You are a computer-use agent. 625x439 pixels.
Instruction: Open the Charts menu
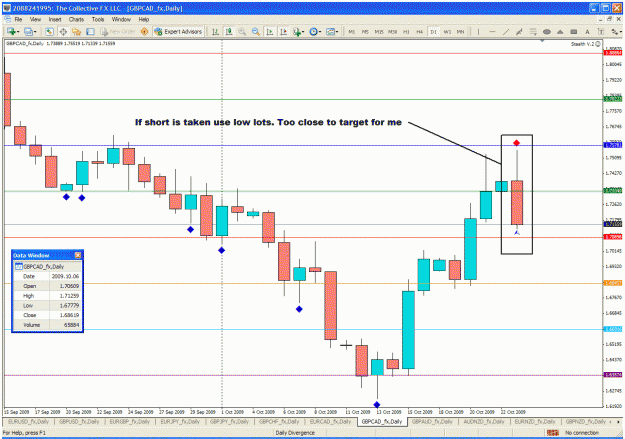76,19
